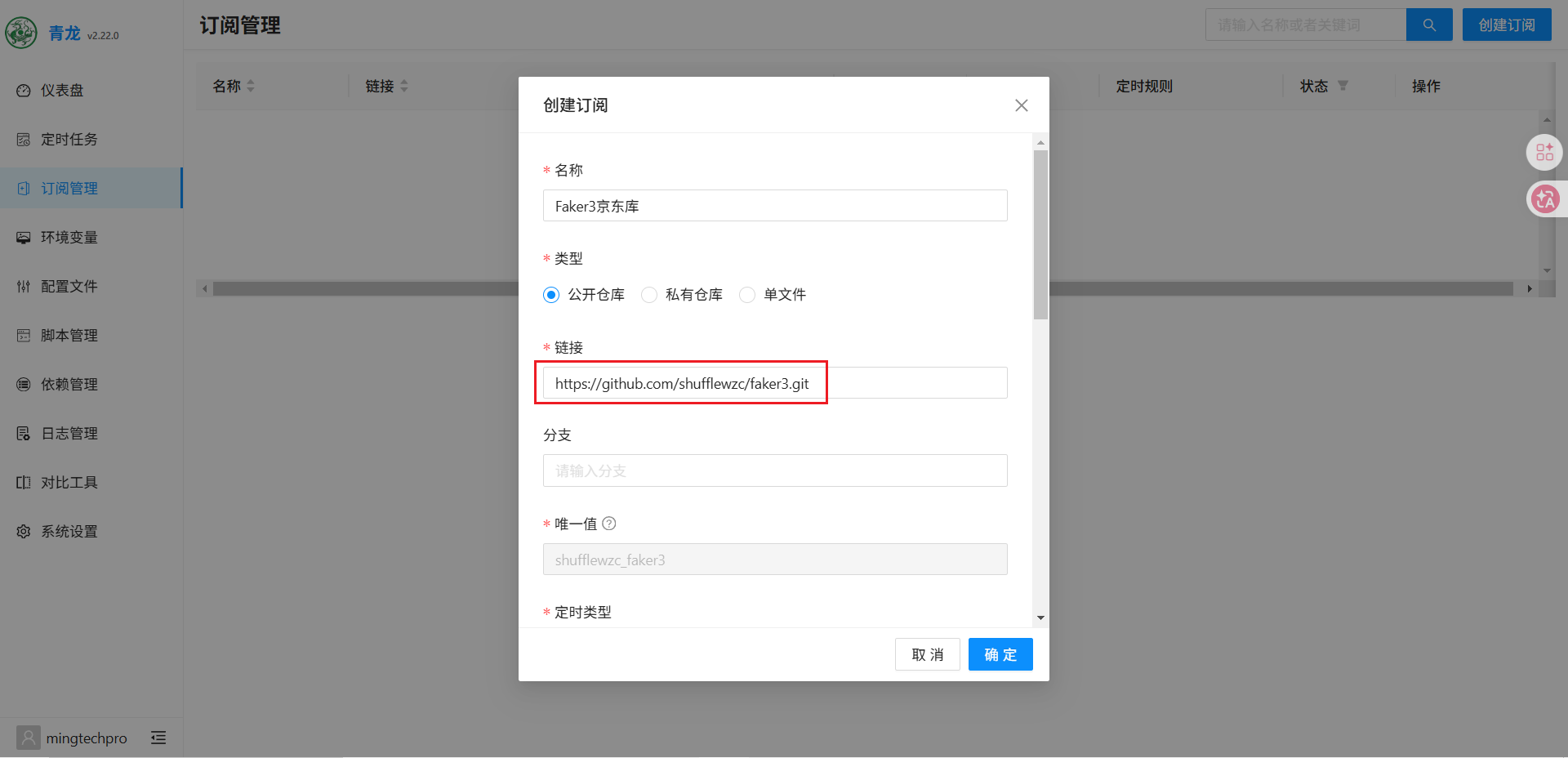Click the blue search magnifier button
Viewport: 1568px width, 758px height.
pos(1429,25)
